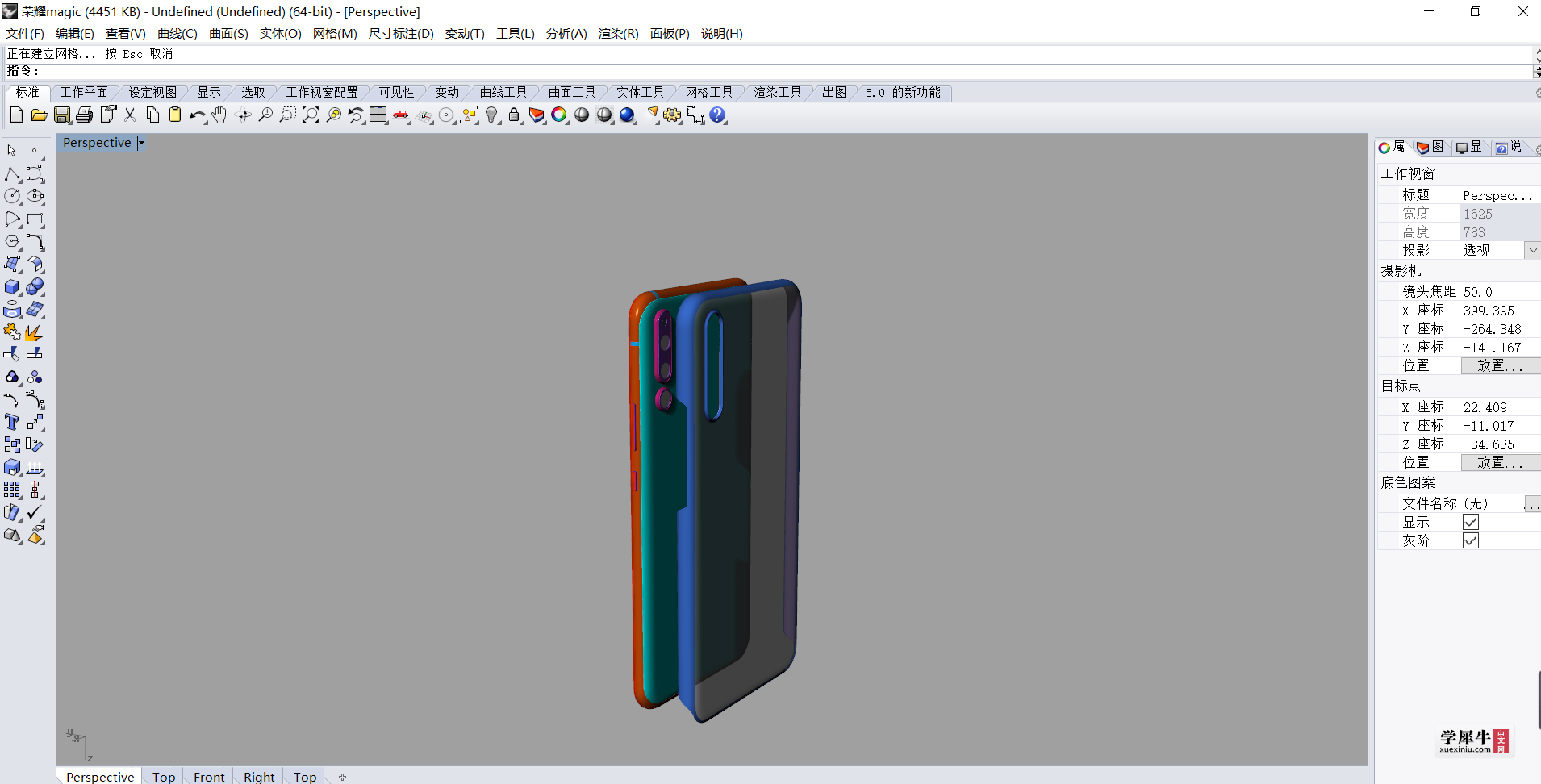The width and height of the screenshot is (1541, 784).
Task: Click the Cut scissors icon
Action: [130, 115]
